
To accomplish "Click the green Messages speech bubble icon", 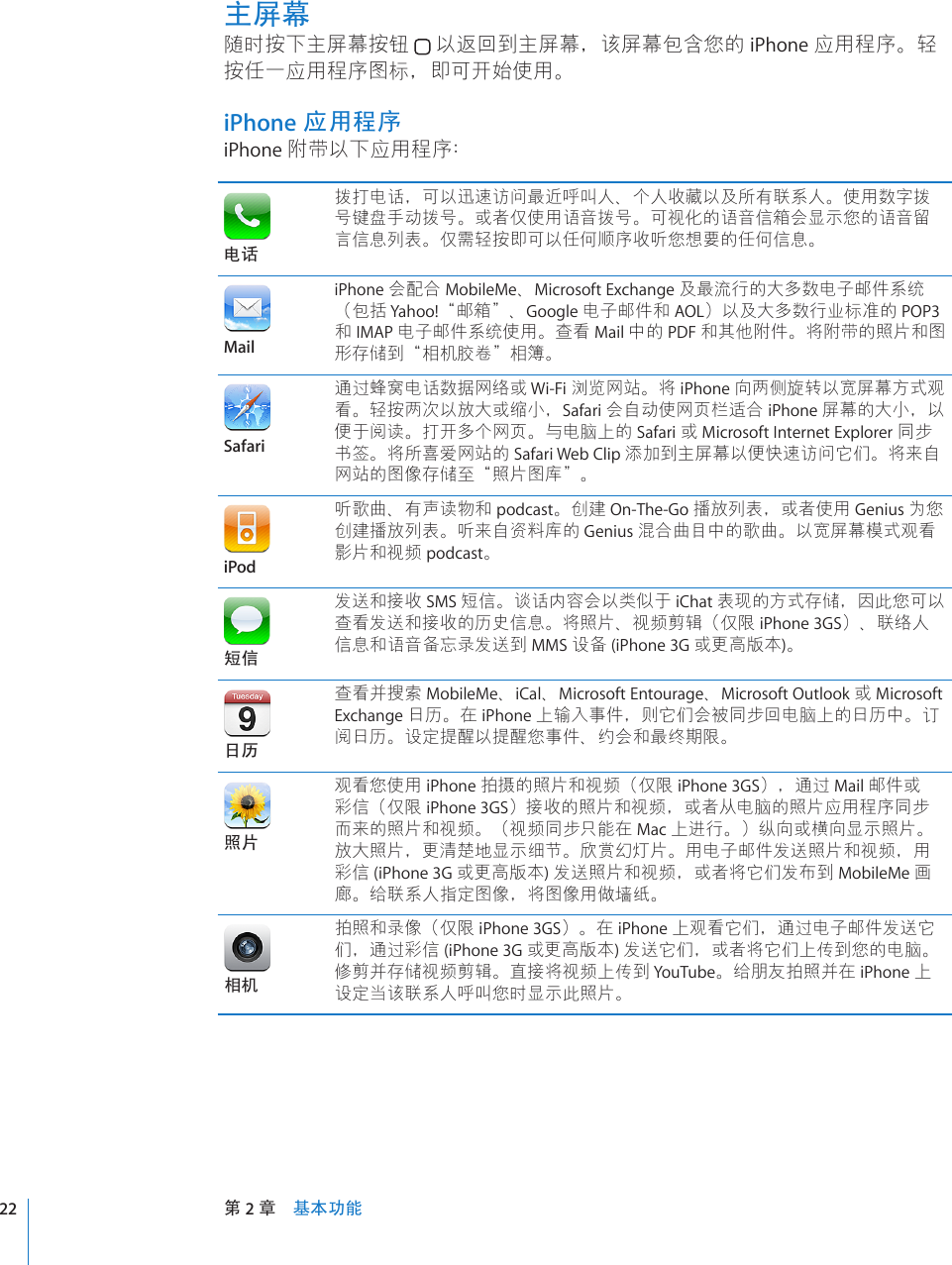I will pyautogui.click(x=247, y=621).
